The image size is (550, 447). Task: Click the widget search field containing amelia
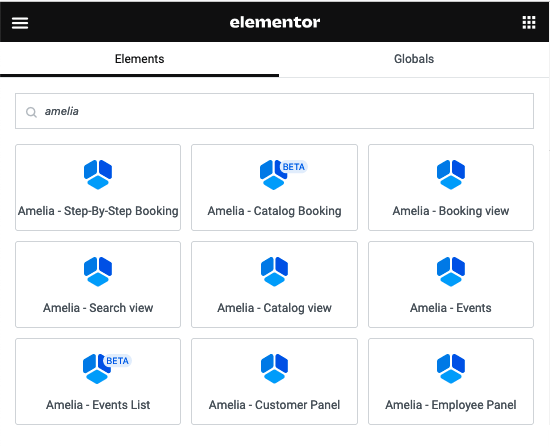274,111
